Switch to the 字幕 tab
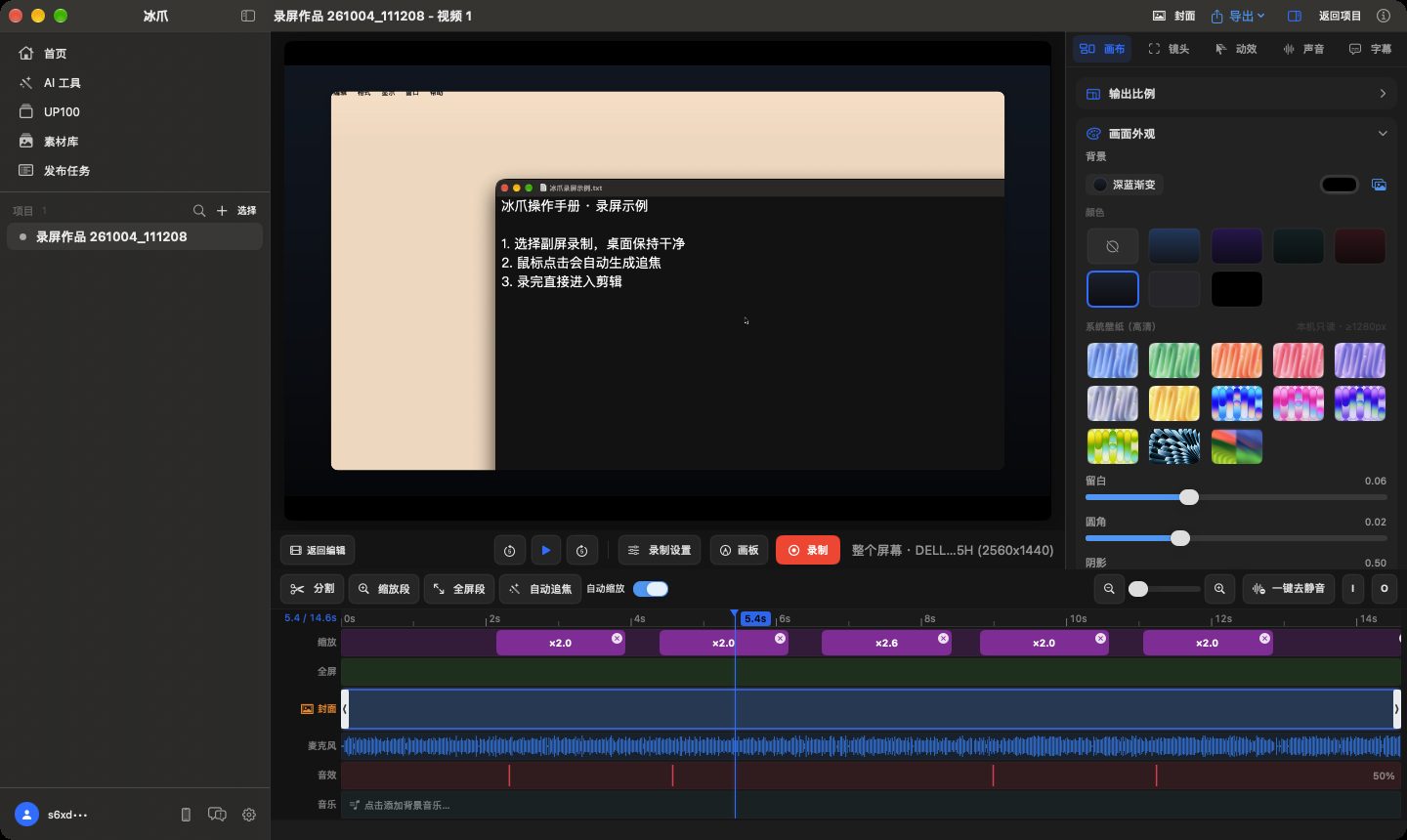The height and width of the screenshot is (840, 1407). [x=1370, y=49]
